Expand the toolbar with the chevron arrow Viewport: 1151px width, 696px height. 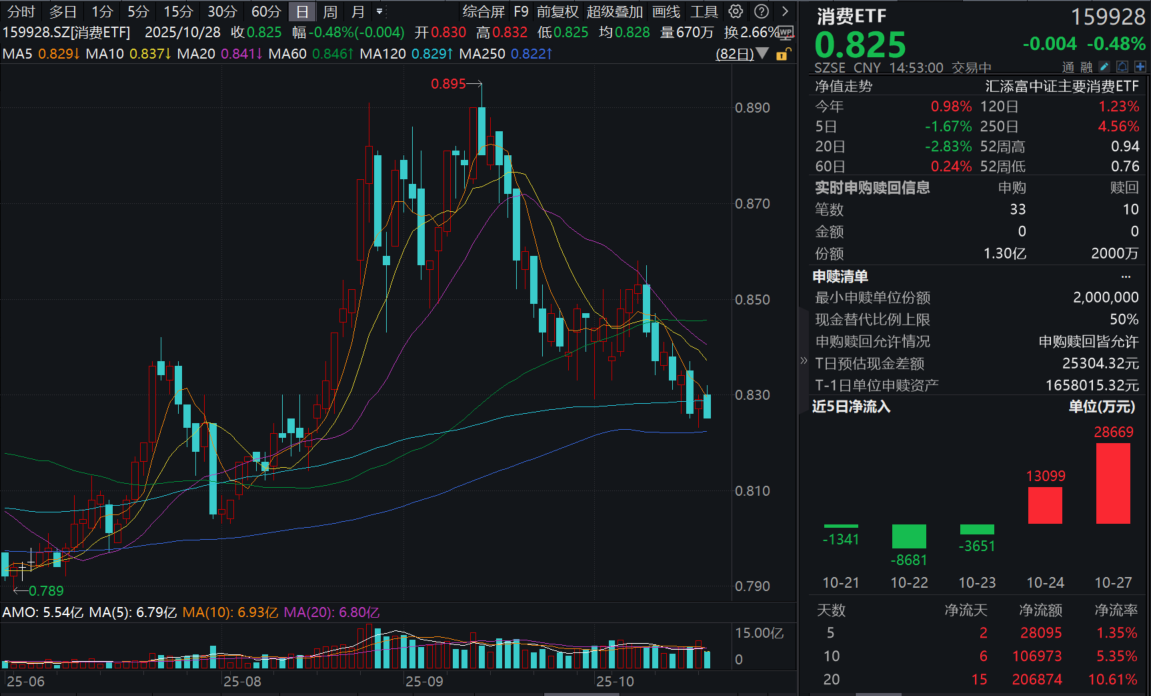pos(784,12)
